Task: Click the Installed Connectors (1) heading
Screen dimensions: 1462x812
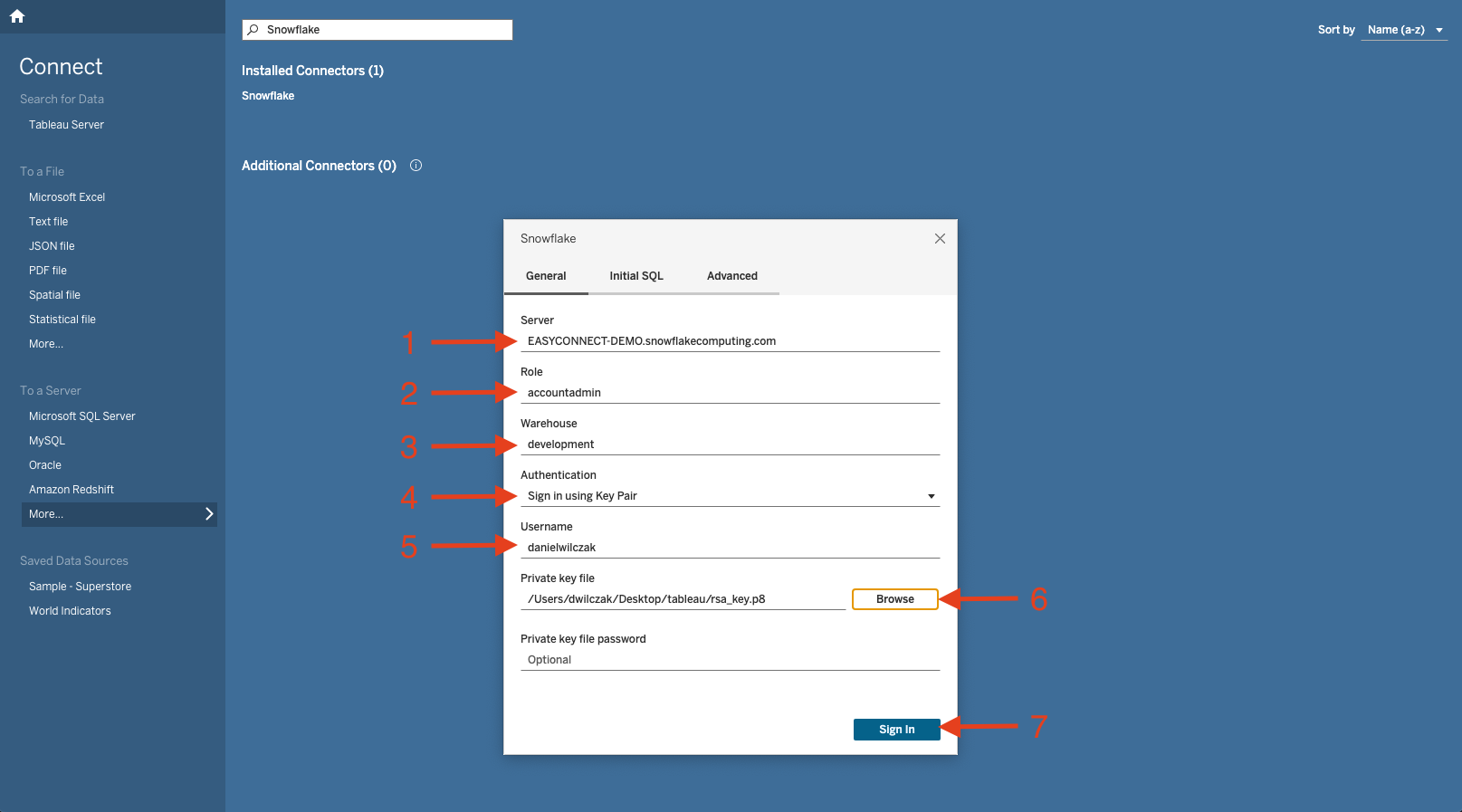Action: coord(312,71)
